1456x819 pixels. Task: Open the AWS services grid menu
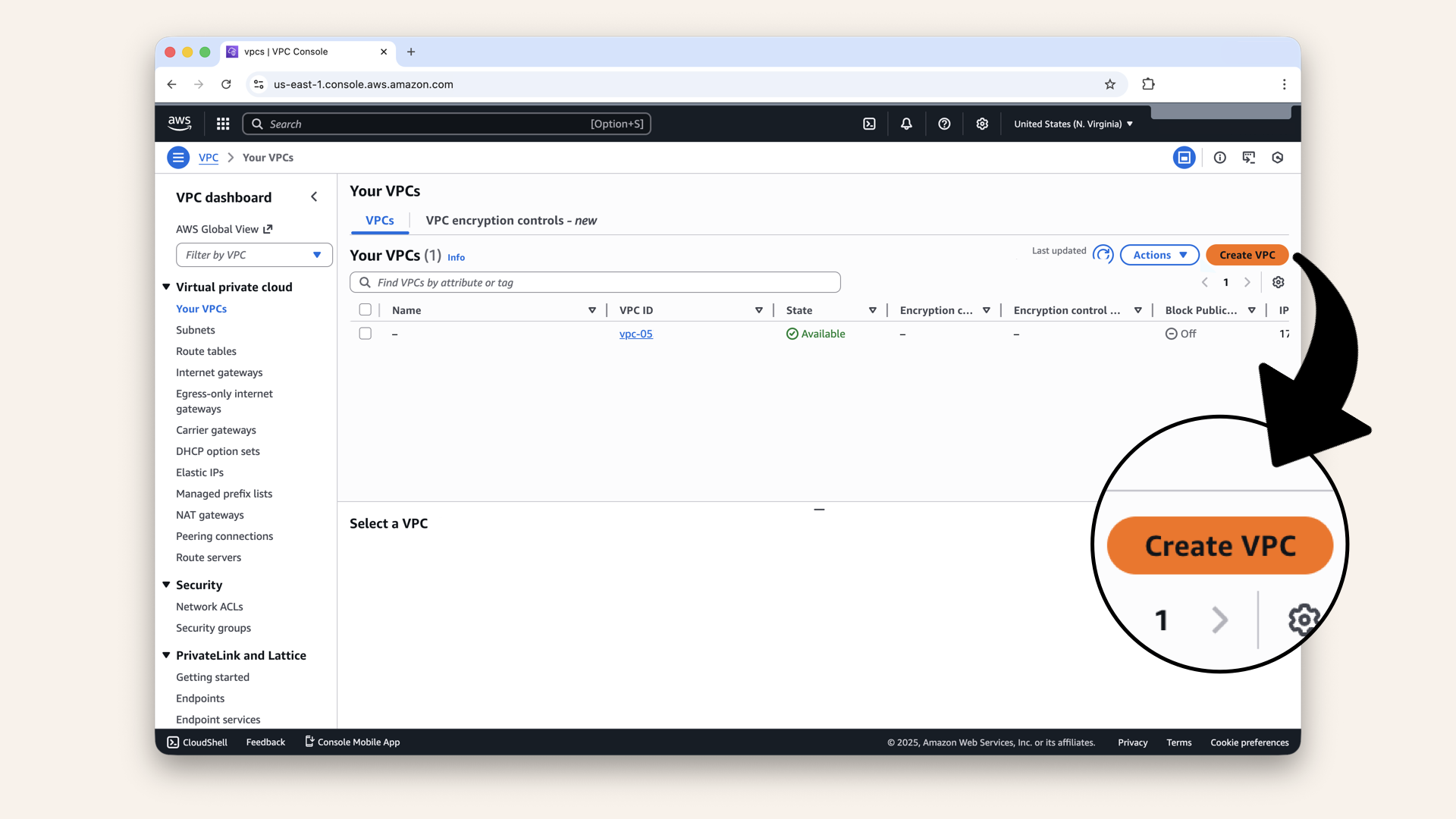pyautogui.click(x=222, y=124)
